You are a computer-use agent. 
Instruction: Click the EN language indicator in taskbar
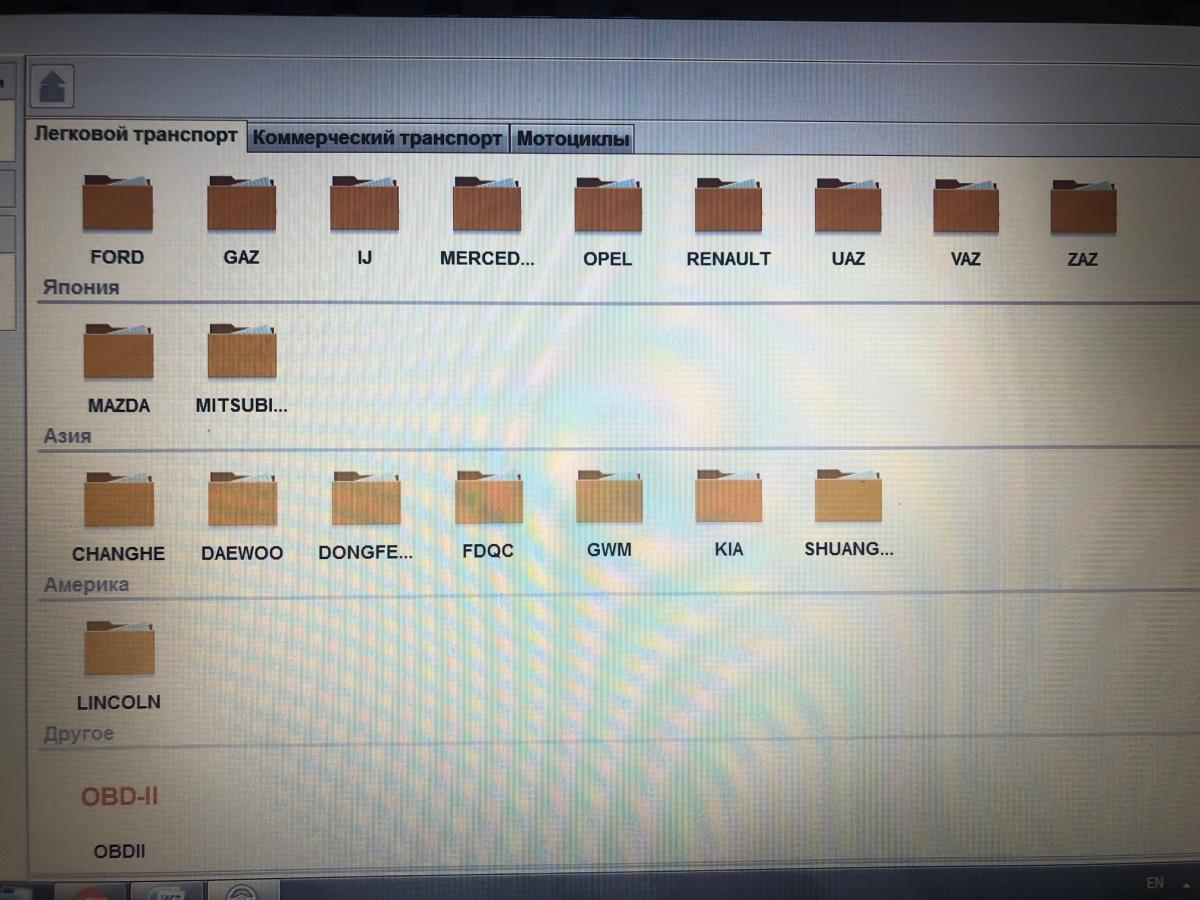pos(1155,883)
